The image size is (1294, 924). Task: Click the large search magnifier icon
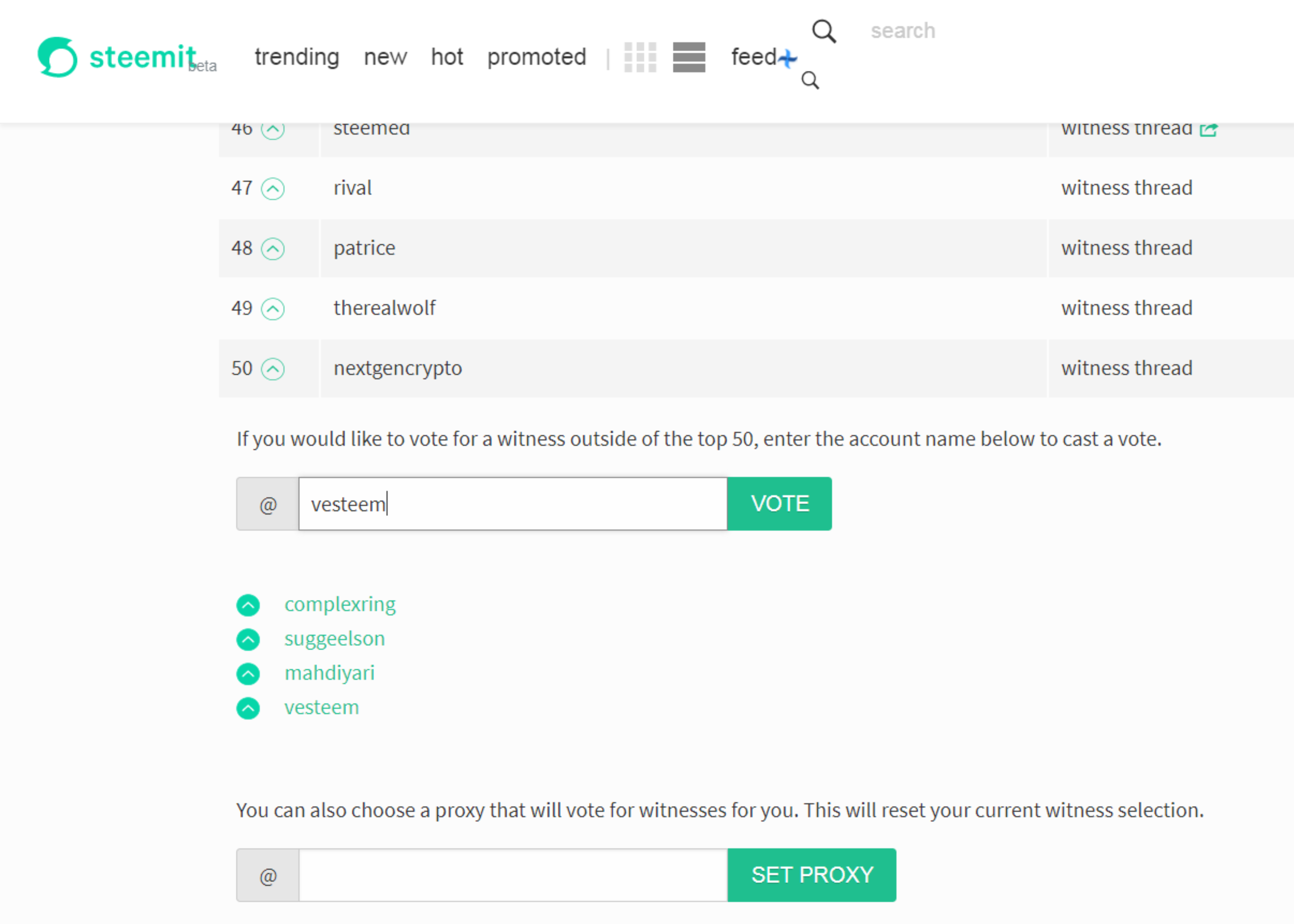pos(824,31)
